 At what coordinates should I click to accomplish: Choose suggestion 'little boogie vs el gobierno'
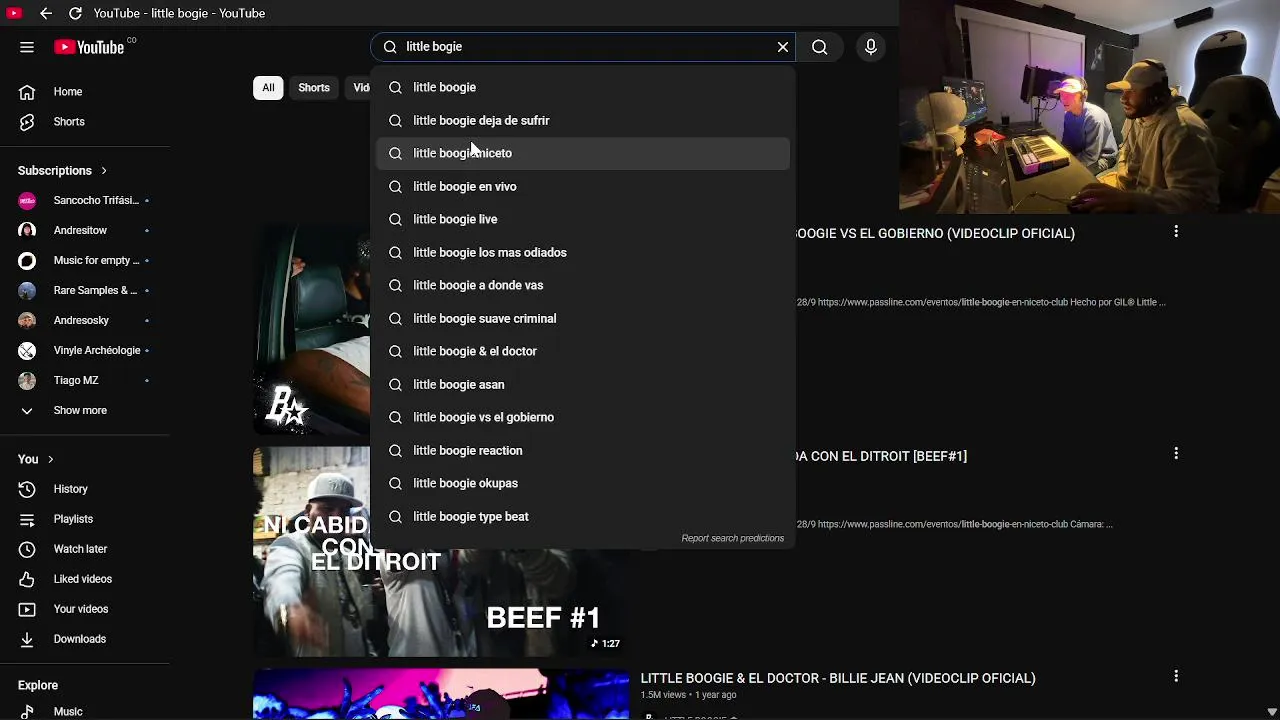coord(583,417)
